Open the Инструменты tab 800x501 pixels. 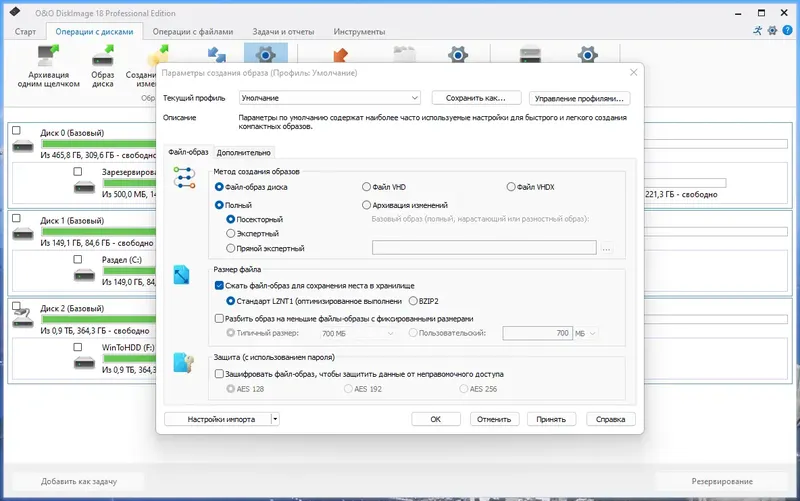click(x=359, y=32)
